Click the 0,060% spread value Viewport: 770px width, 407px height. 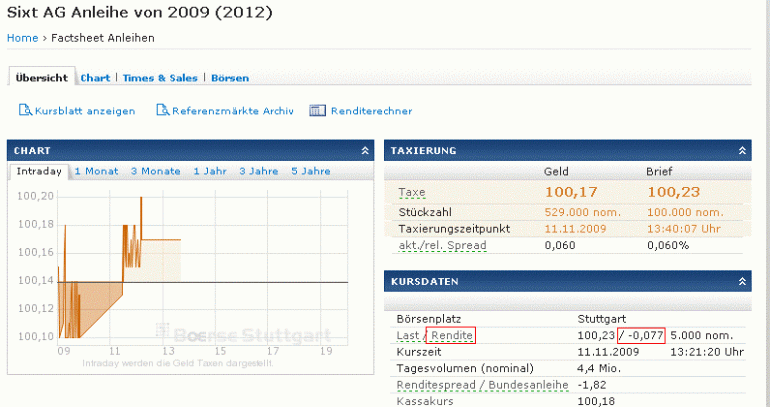coord(668,245)
